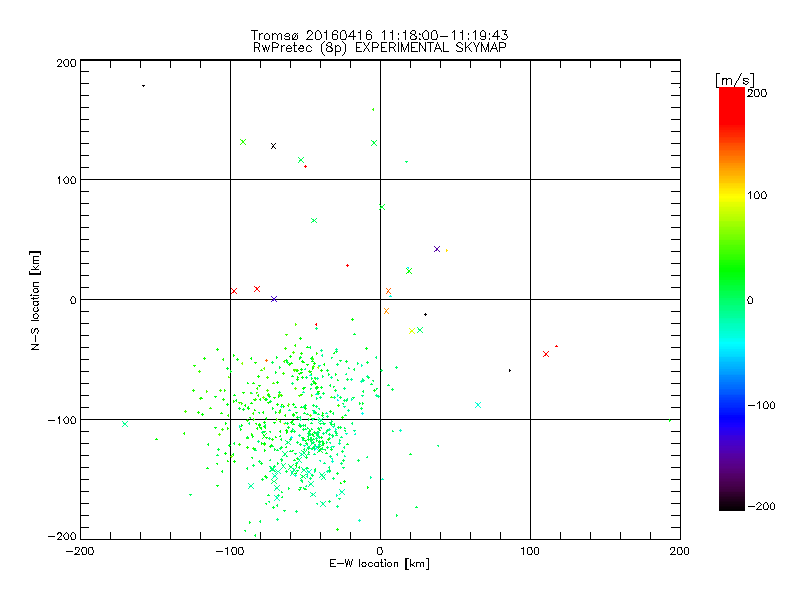Click the lone black X marker in the skymap
The image size is (800, 600).
click(x=273, y=146)
